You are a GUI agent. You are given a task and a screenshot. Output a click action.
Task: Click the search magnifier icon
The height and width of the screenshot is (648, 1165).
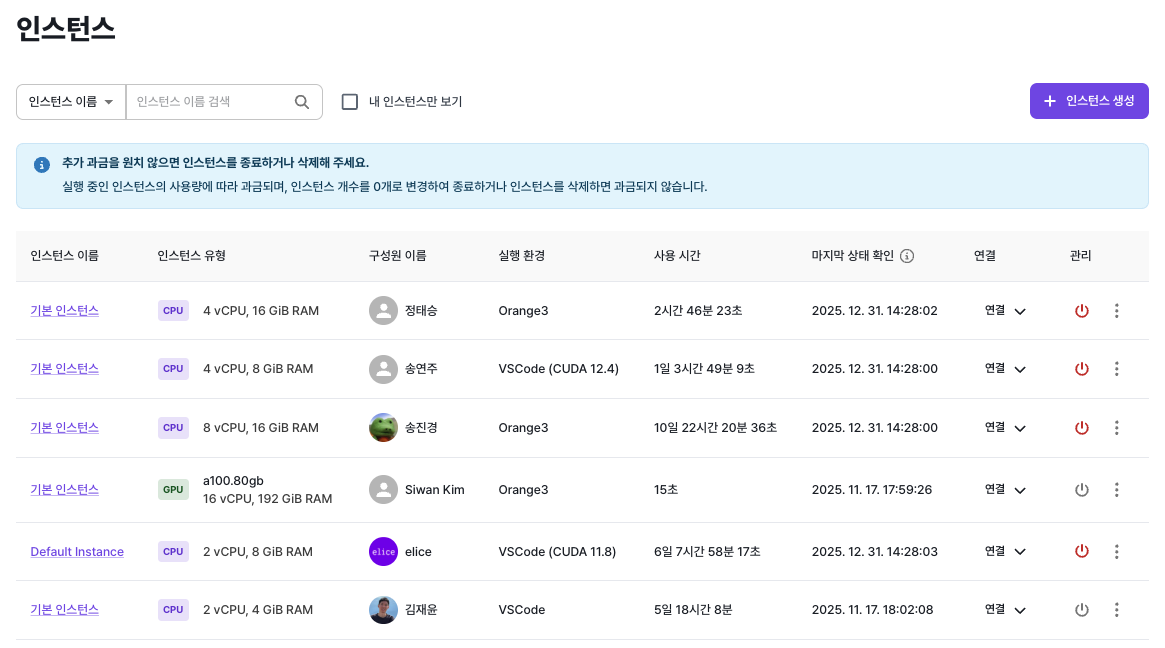pos(301,101)
